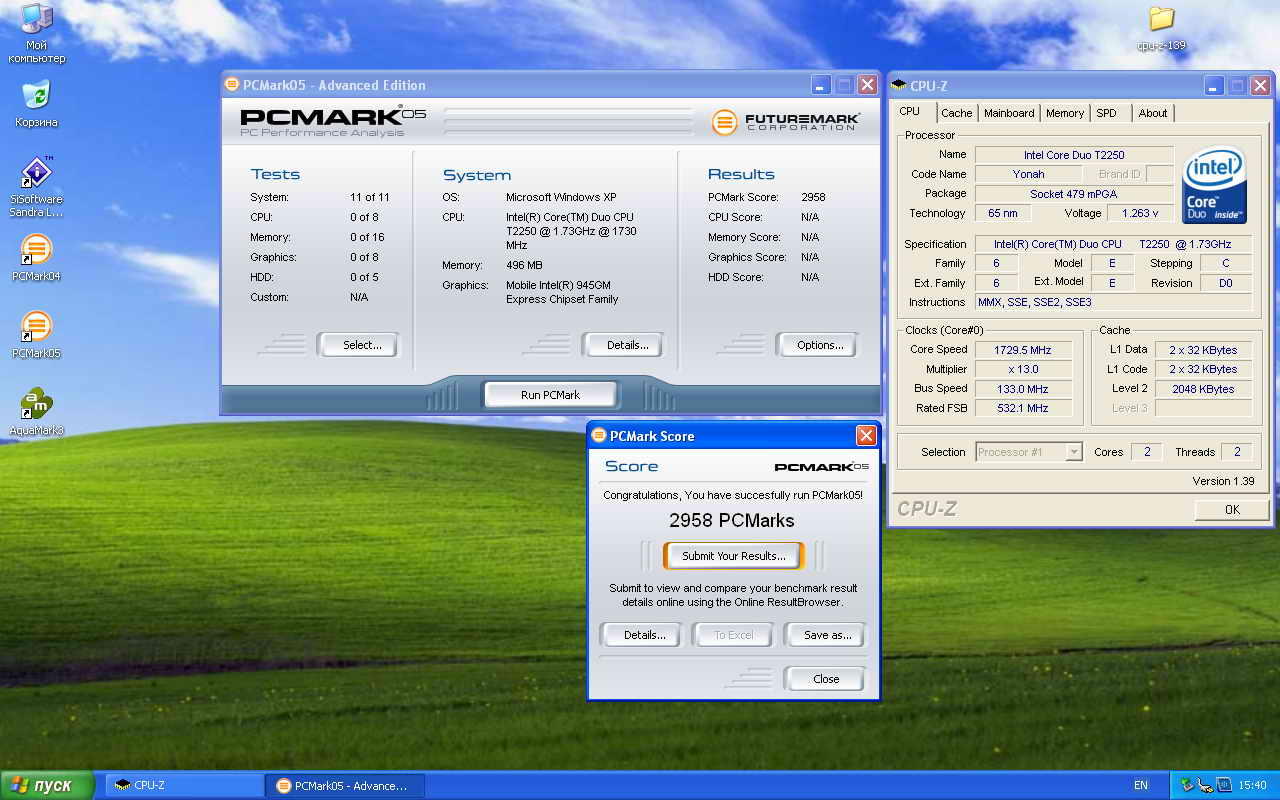Viewport: 1280px width, 800px height.
Task: Click the EN language indicator in tray
Action: [x=1141, y=785]
